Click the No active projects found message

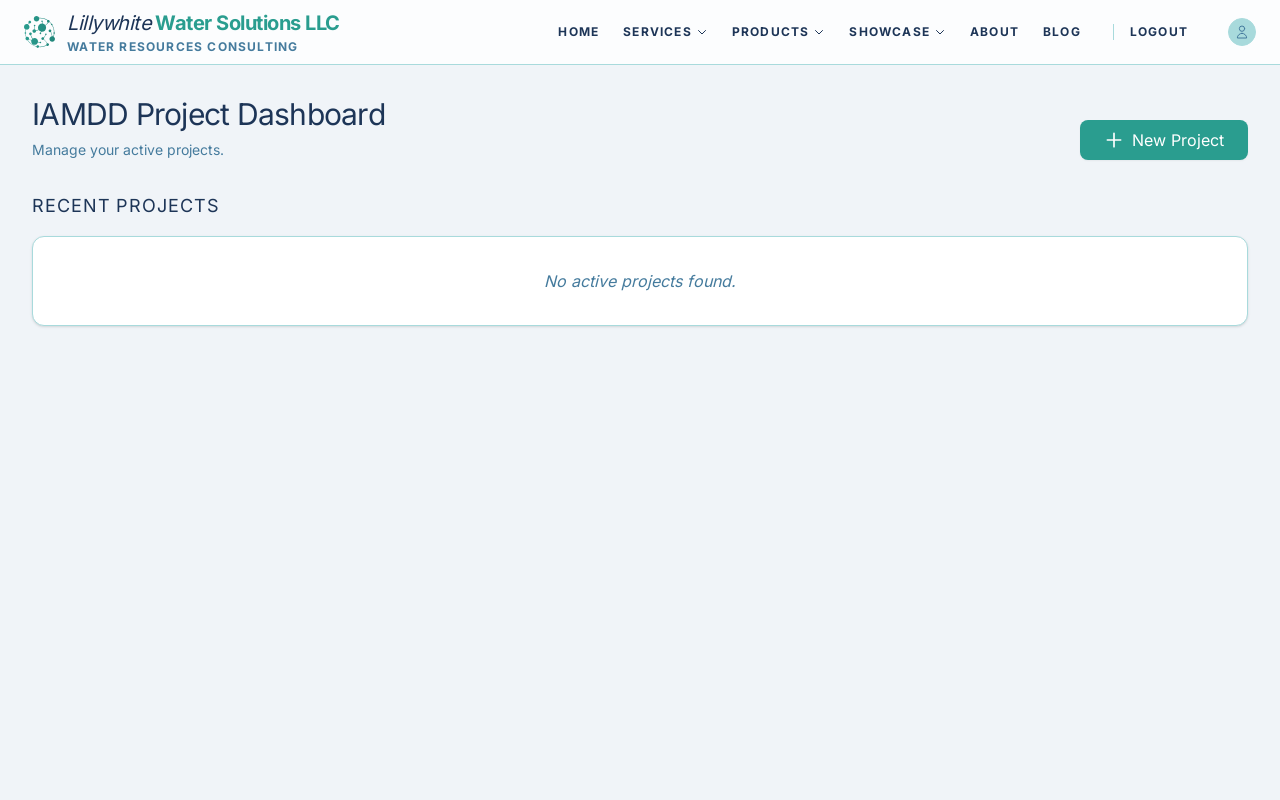coord(639,280)
